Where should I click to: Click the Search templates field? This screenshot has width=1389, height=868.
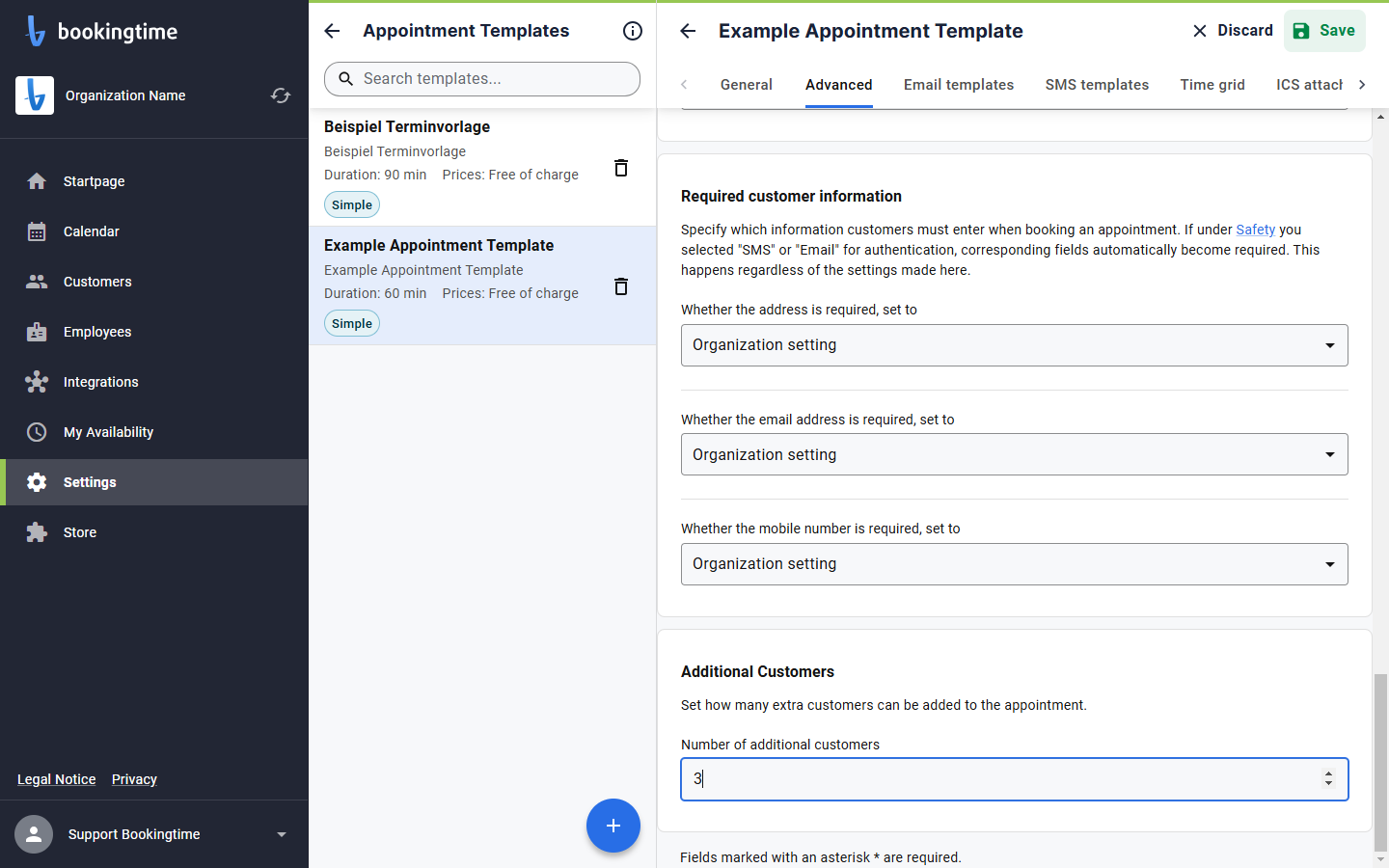pos(482,79)
